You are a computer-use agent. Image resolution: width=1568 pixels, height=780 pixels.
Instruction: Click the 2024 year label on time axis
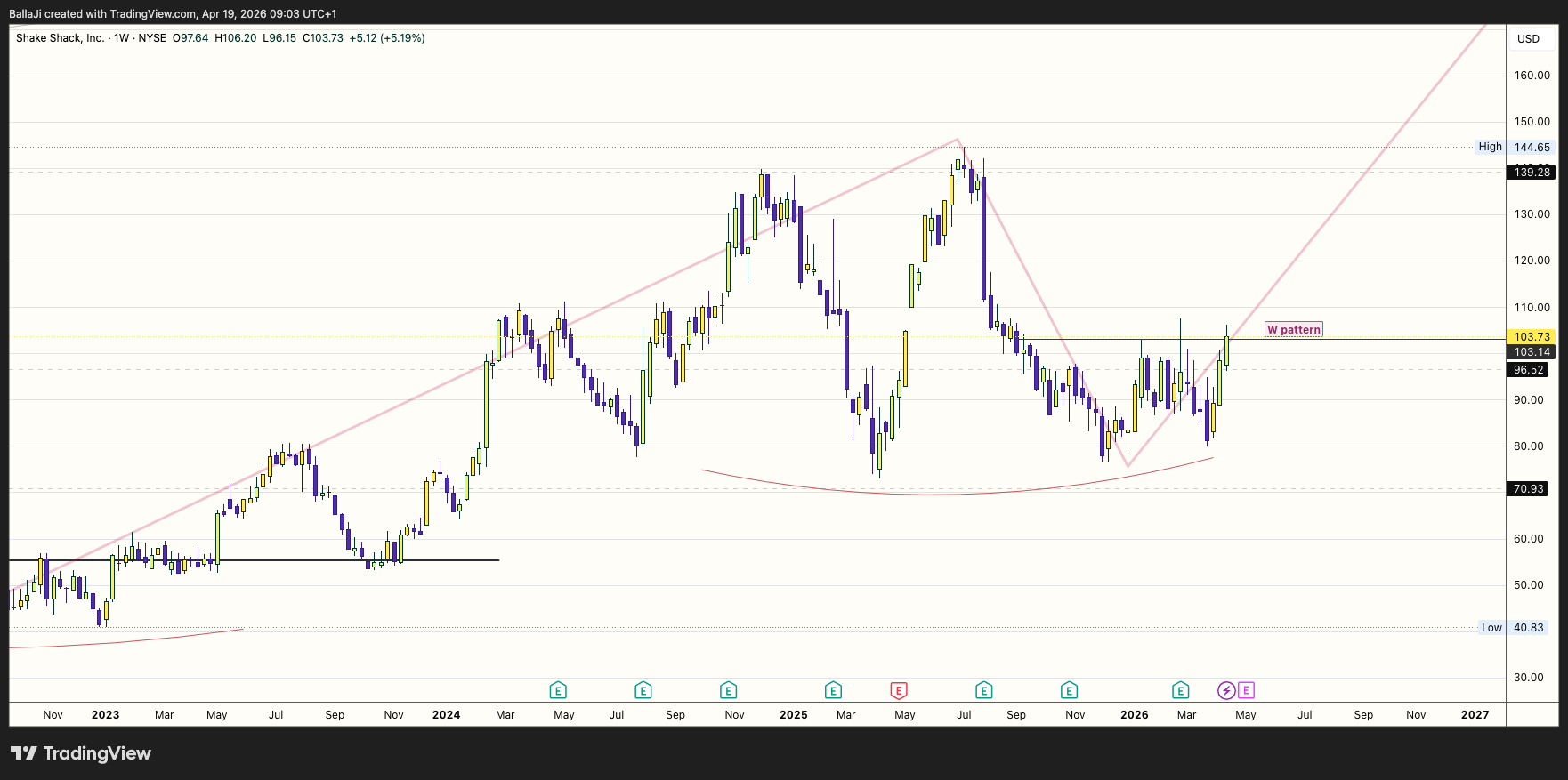click(446, 714)
